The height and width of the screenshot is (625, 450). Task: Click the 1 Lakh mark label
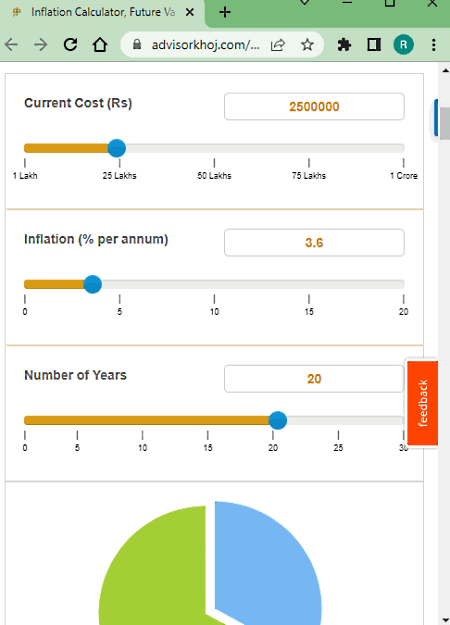[25, 176]
